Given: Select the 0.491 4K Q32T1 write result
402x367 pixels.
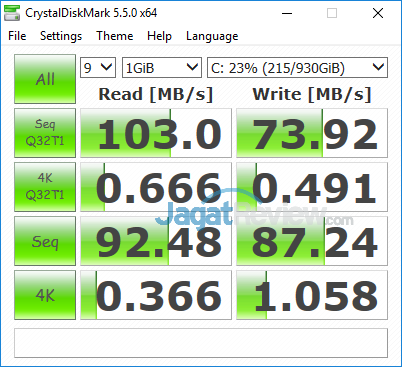Looking at the screenshot, I should point(312,187).
